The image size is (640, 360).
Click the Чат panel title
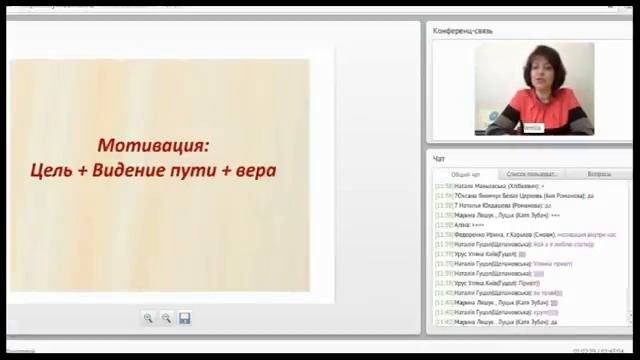439,159
